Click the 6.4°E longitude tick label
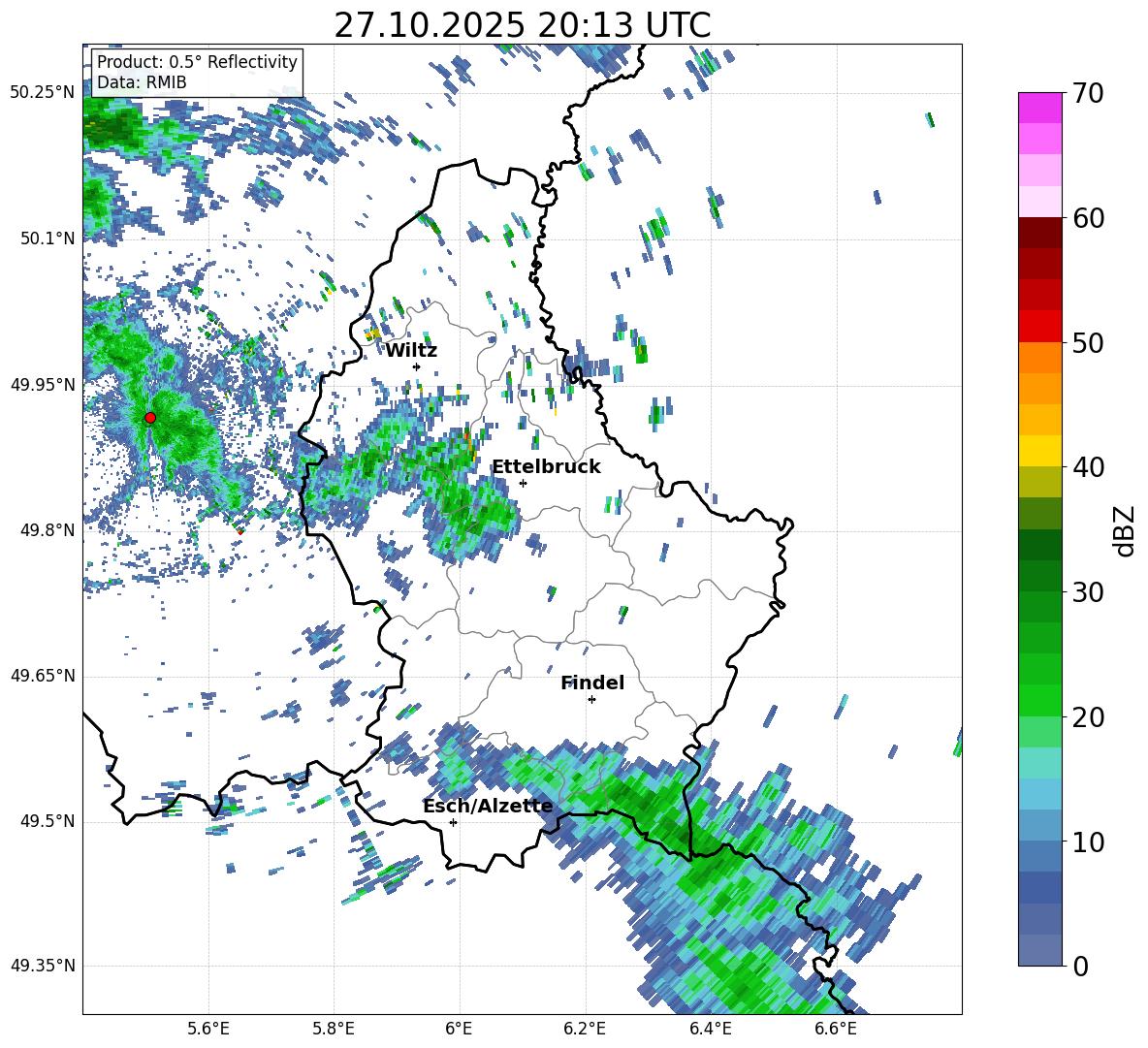Image resolution: width=1148 pixels, height=1048 pixels. coord(710,1029)
